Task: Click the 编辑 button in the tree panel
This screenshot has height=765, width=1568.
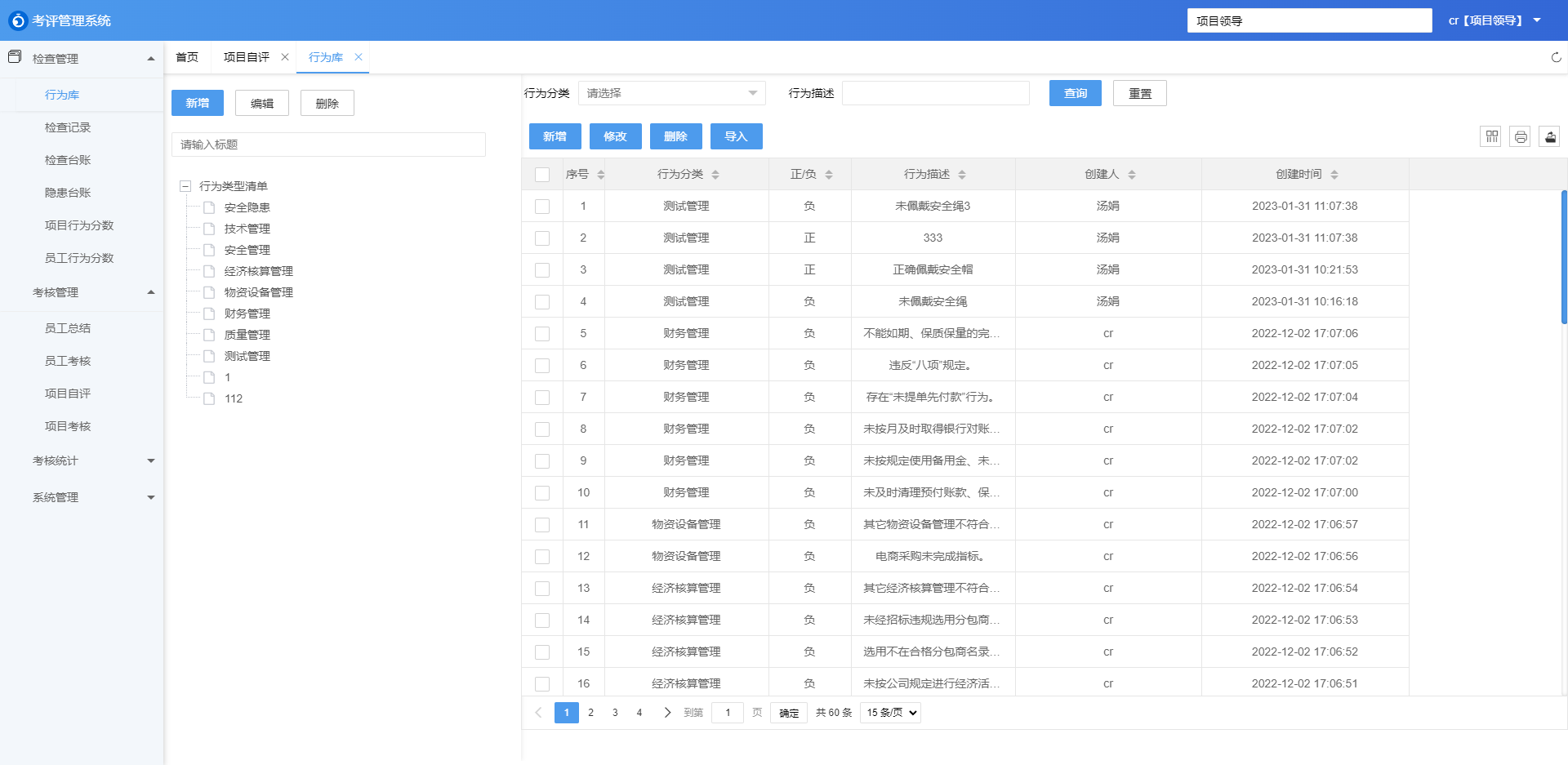Action: point(262,103)
